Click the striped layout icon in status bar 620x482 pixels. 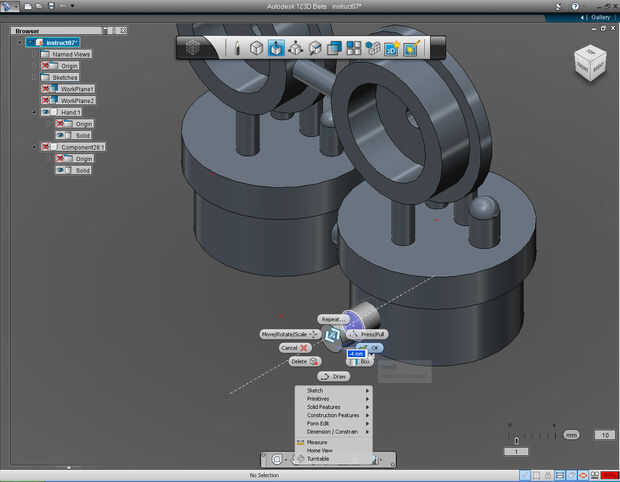pyautogui.click(x=560, y=475)
